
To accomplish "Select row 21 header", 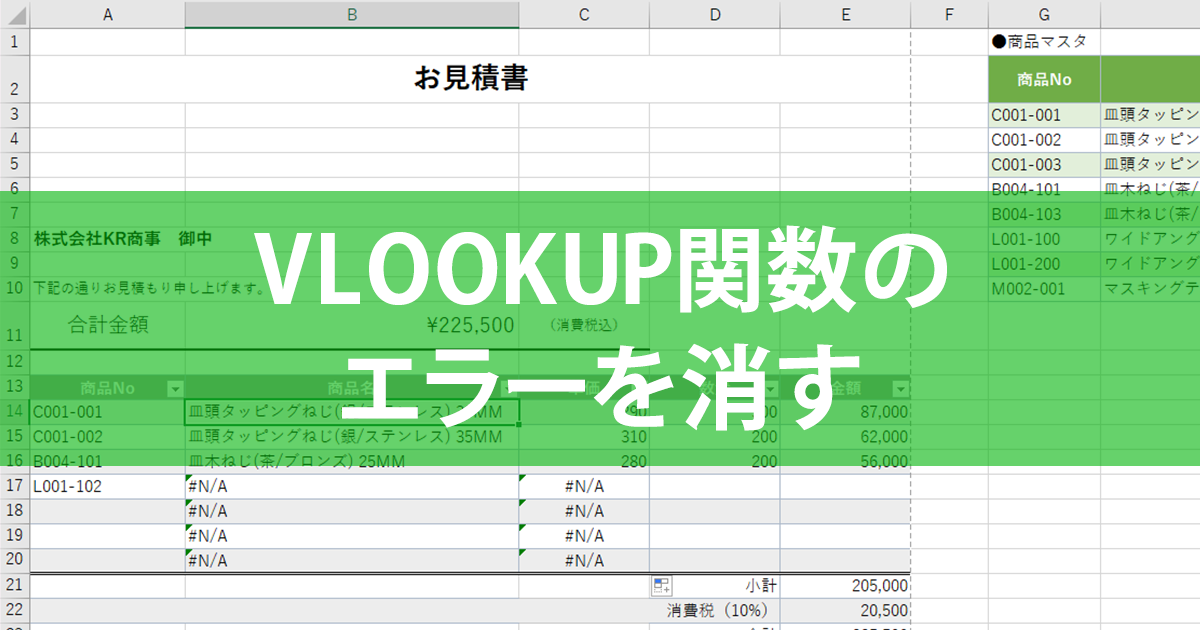I will pos(15,586).
